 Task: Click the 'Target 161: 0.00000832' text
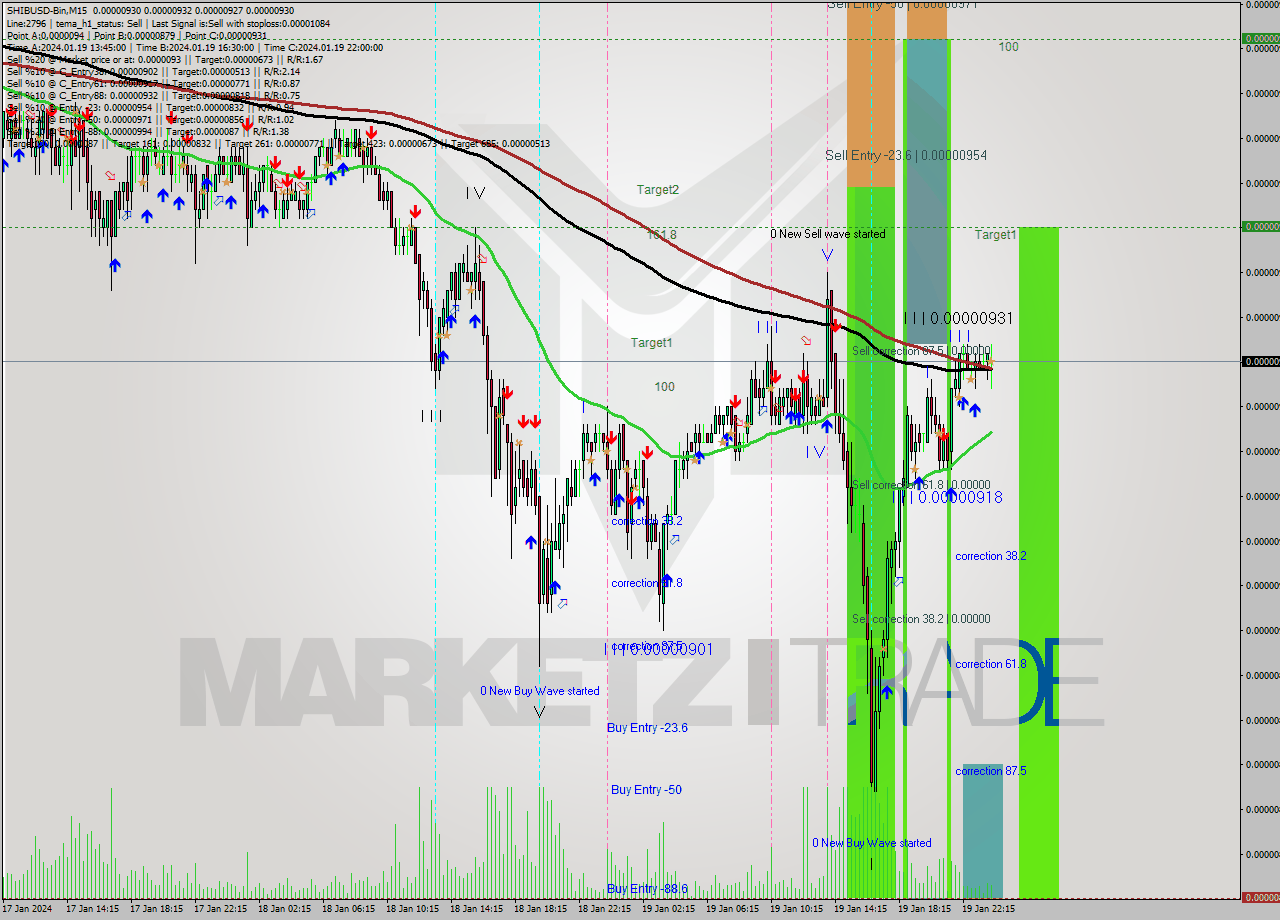pyautogui.click(x=161, y=143)
